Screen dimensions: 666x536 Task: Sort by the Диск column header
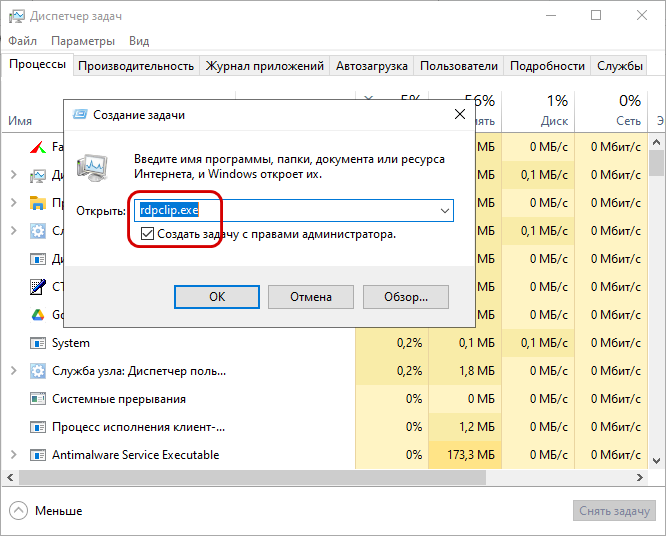click(x=539, y=111)
